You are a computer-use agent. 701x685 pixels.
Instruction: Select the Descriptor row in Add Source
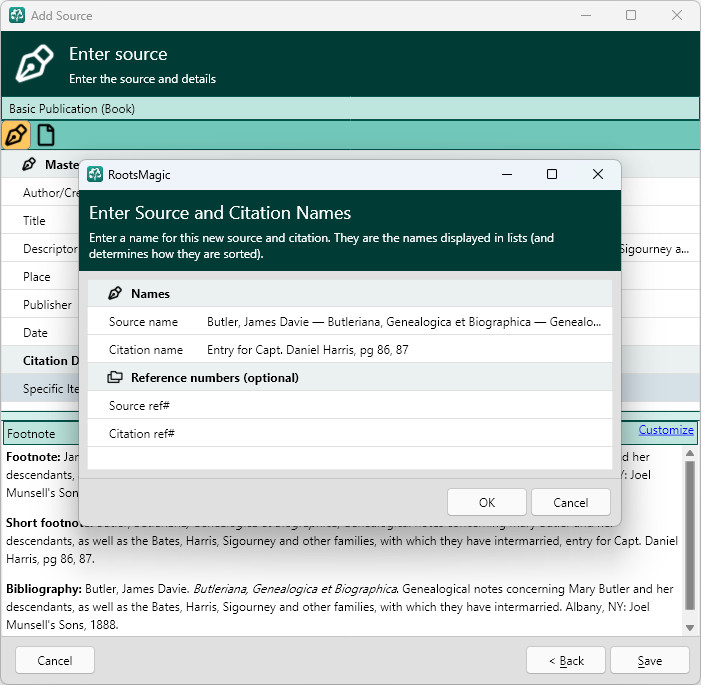point(40,249)
